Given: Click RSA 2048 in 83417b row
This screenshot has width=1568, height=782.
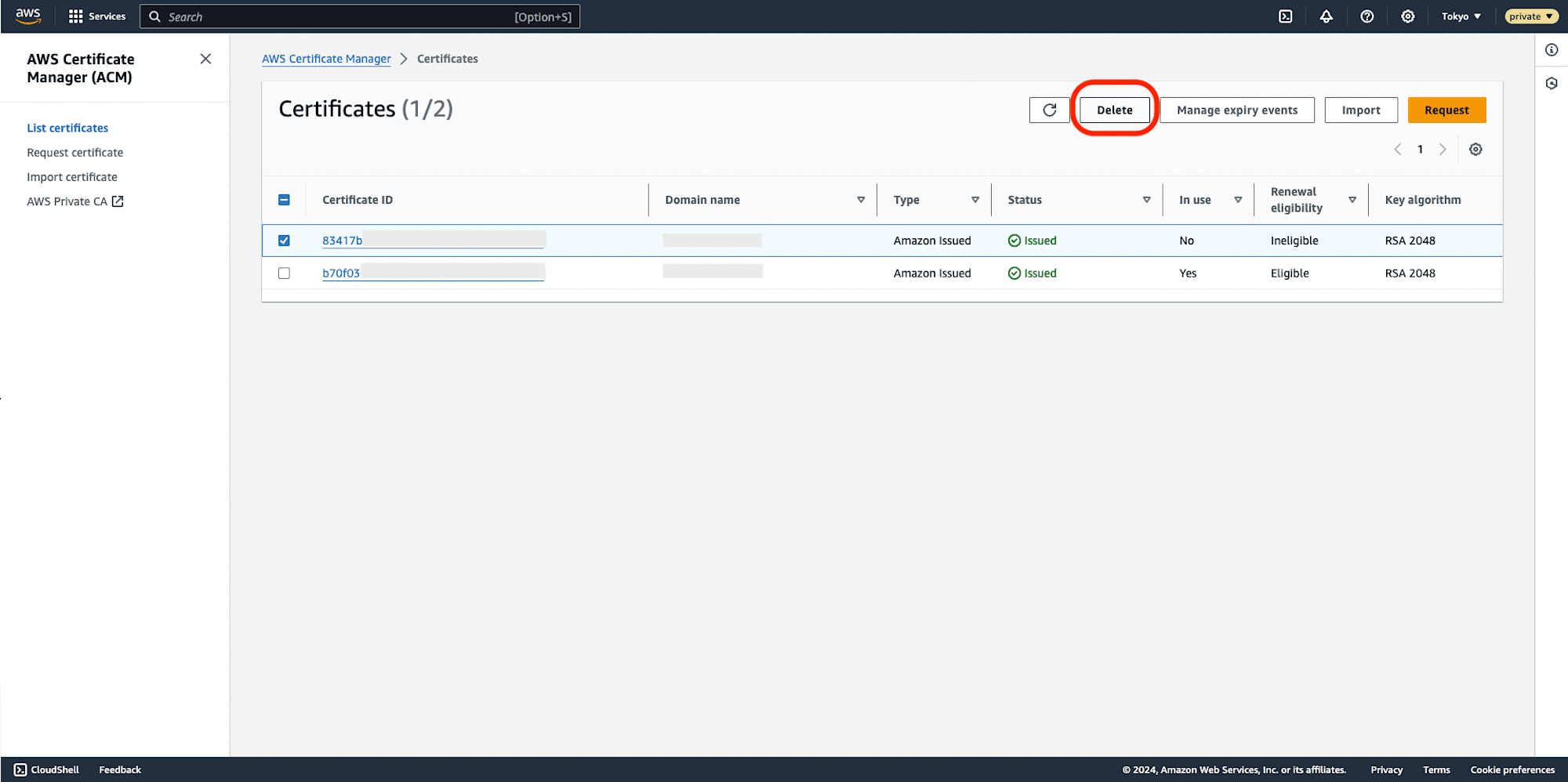Looking at the screenshot, I should [x=1410, y=241].
